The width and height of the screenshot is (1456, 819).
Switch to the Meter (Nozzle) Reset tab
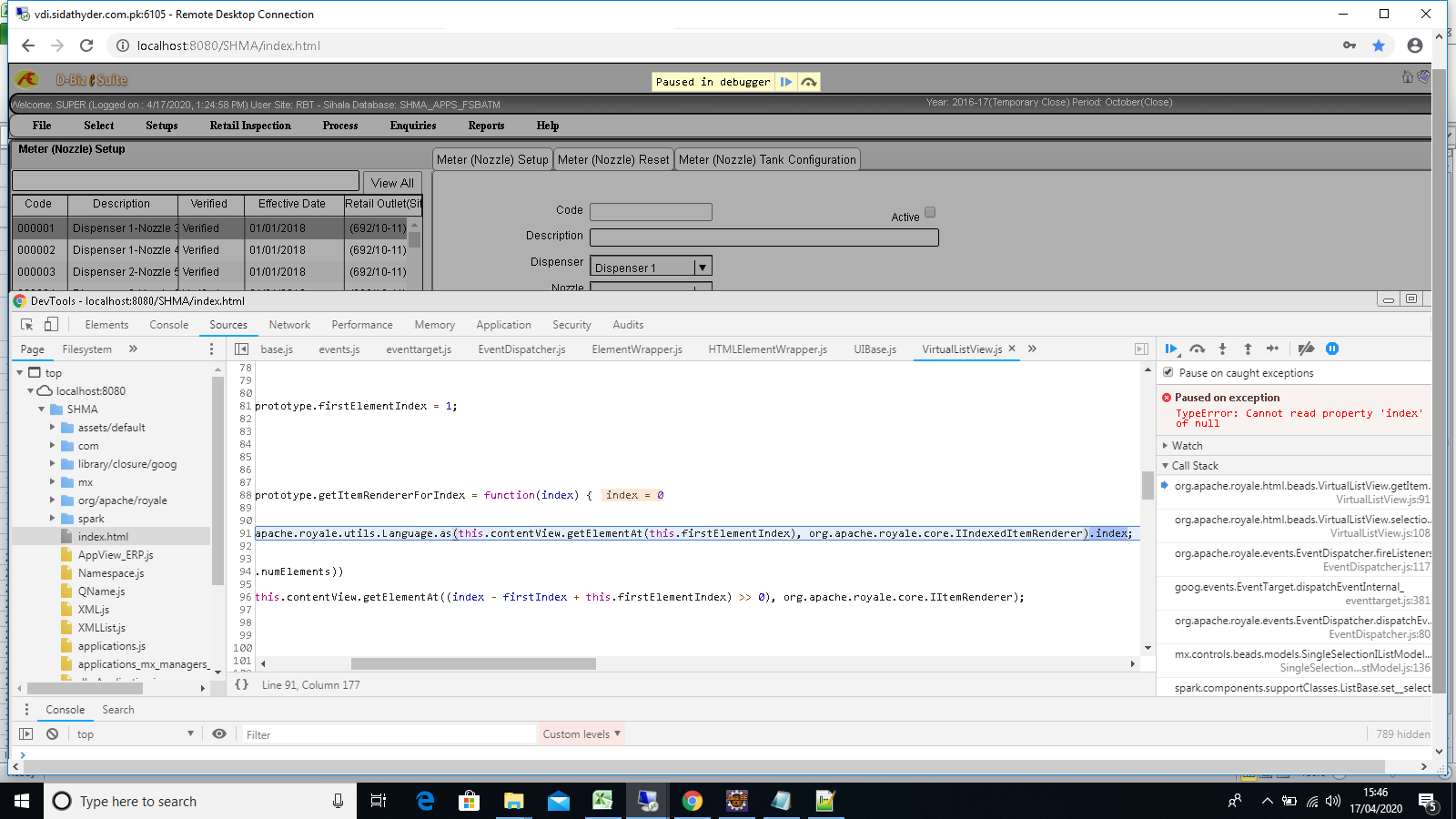pyautogui.click(x=614, y=158)
